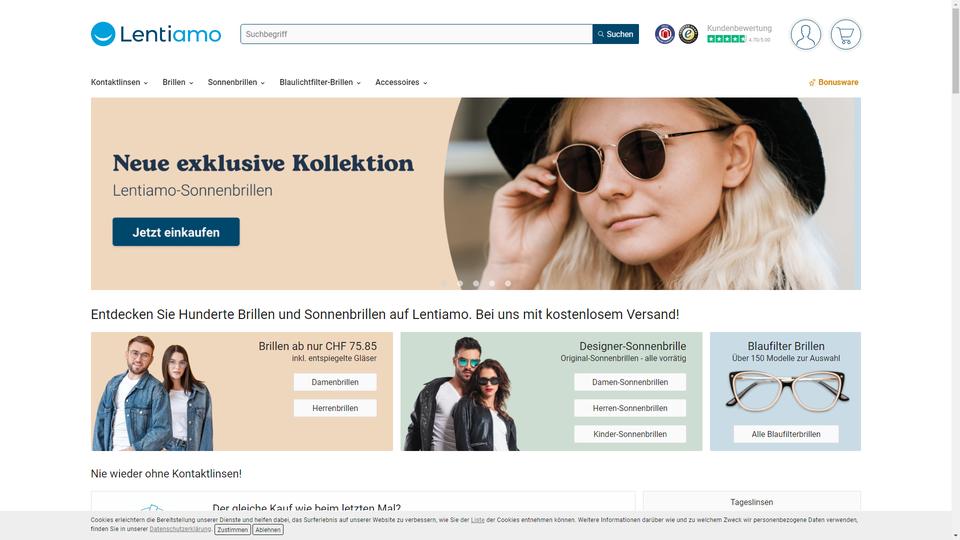Click the Lentiamo logo

(x=156, y=34)
